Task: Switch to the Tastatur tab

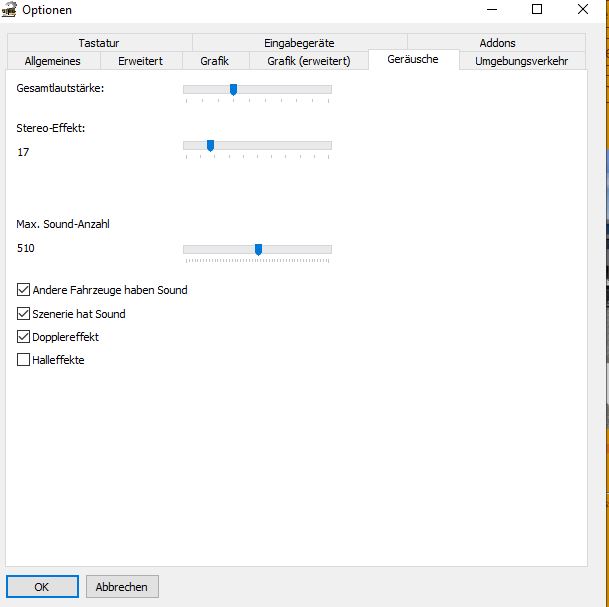Action: [x=98, y=43]
